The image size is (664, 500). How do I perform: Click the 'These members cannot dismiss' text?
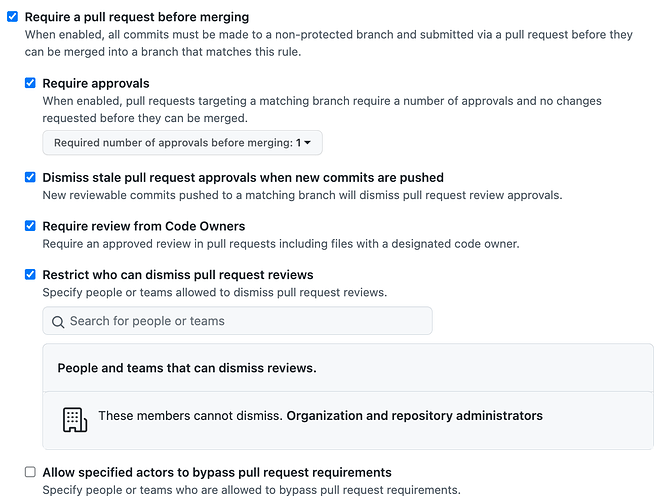(191, 416)
